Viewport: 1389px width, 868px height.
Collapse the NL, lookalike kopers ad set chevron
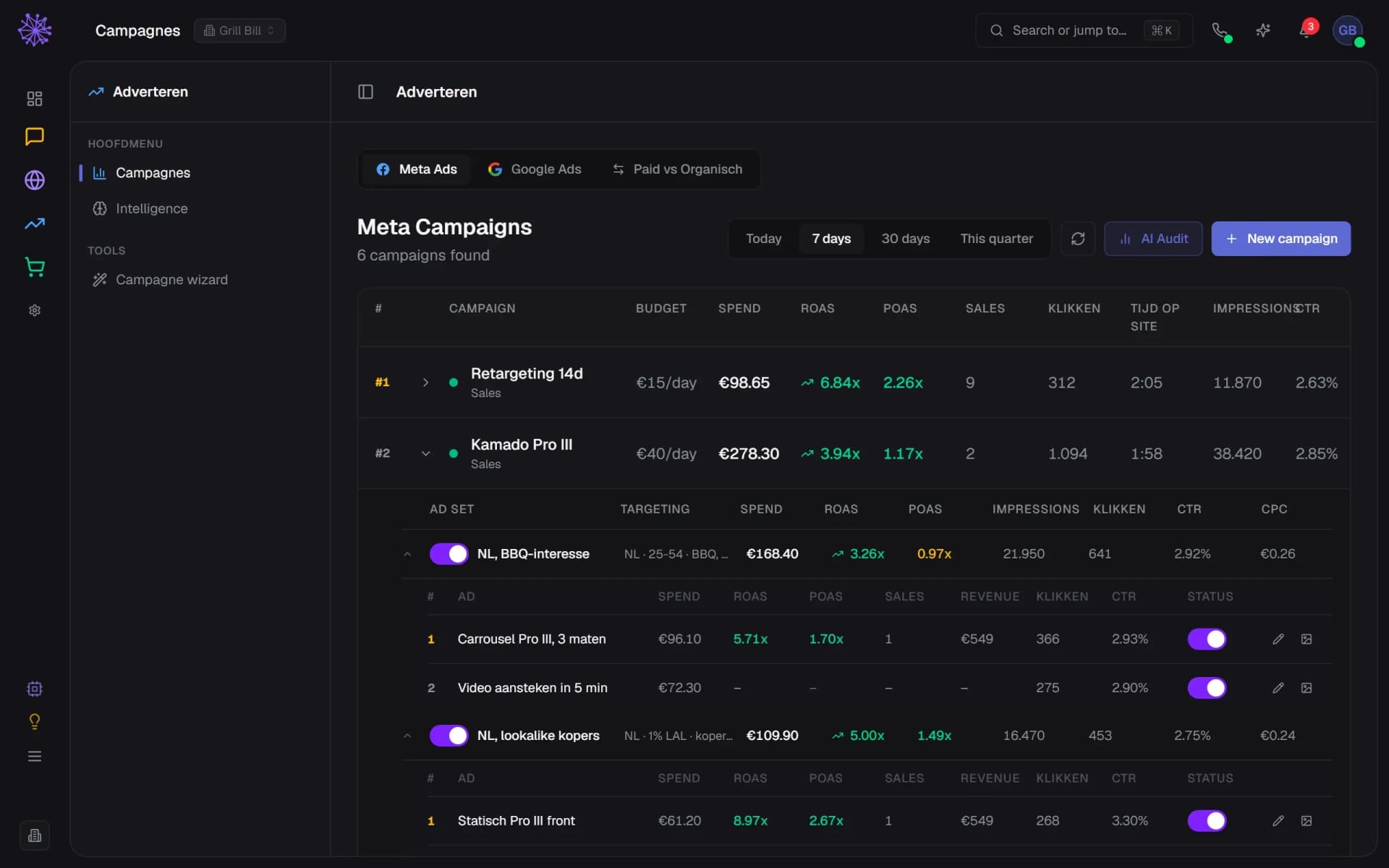click(x=407, y=736)
